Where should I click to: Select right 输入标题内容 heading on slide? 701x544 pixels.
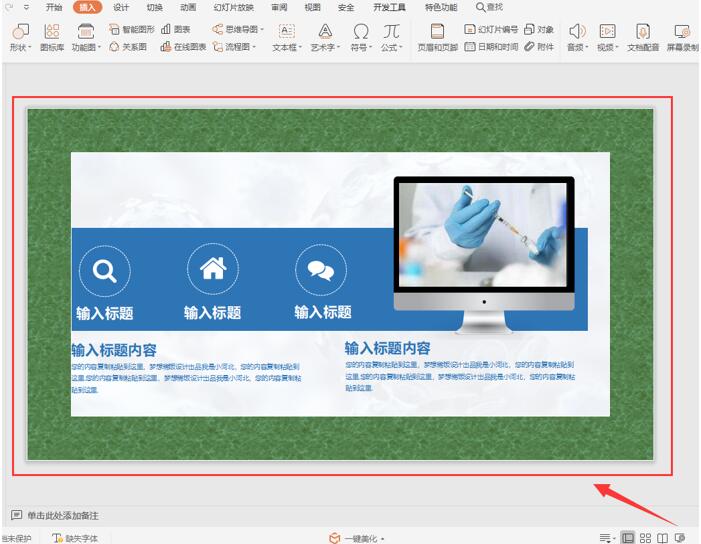click(388, 348)
